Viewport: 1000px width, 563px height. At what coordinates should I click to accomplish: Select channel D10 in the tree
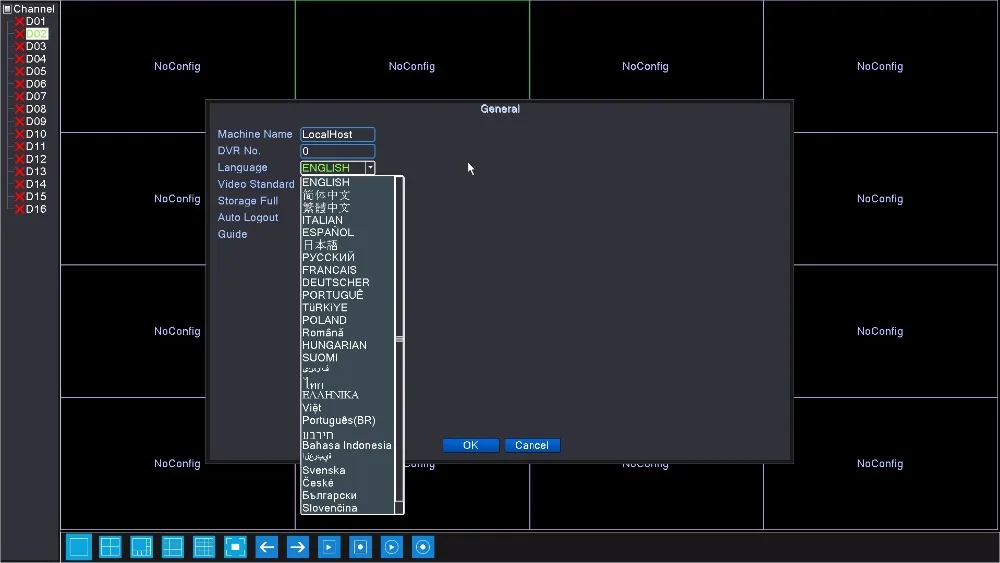(x=36, y=134)
